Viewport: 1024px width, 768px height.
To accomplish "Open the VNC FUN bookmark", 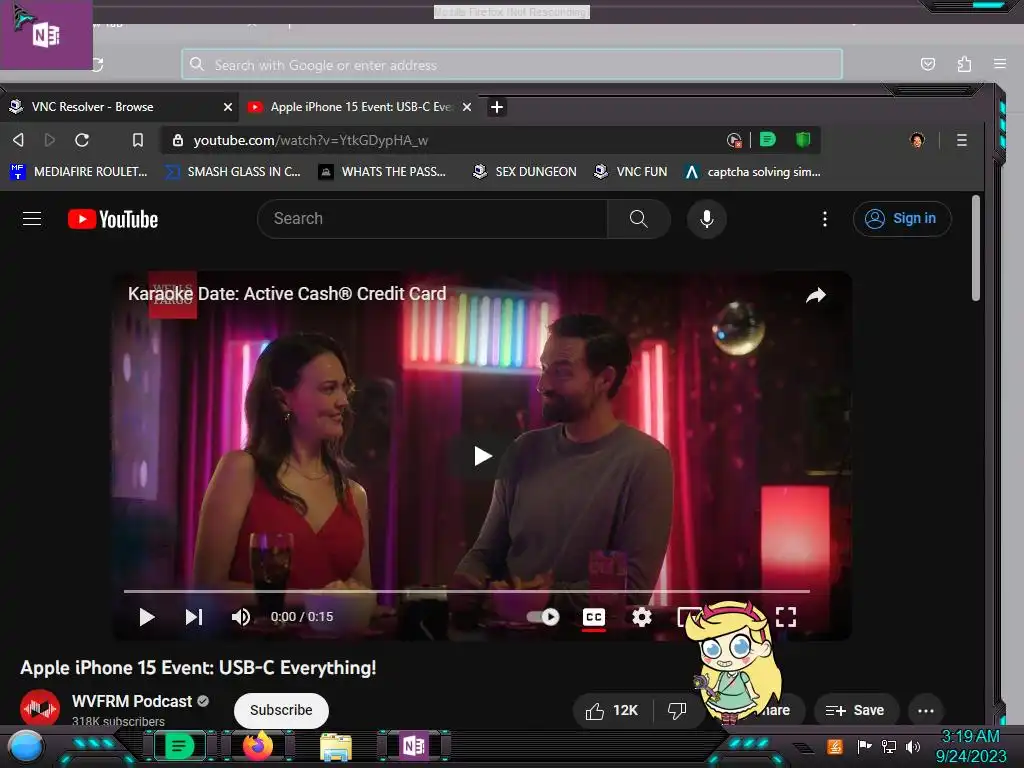I will (x=630, y=172).
